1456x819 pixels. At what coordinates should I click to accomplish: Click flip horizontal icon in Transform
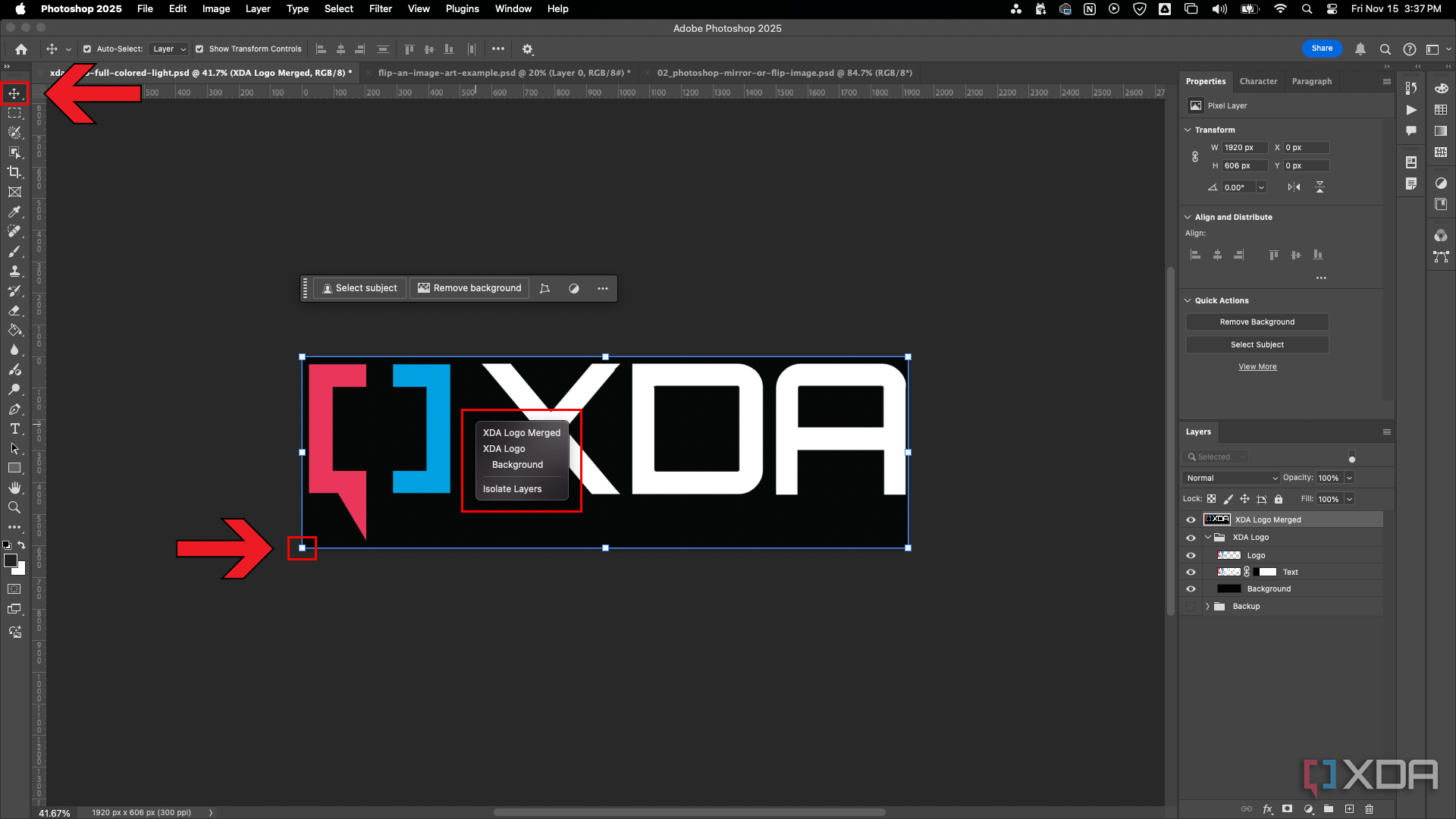[x=1294, y=187]
